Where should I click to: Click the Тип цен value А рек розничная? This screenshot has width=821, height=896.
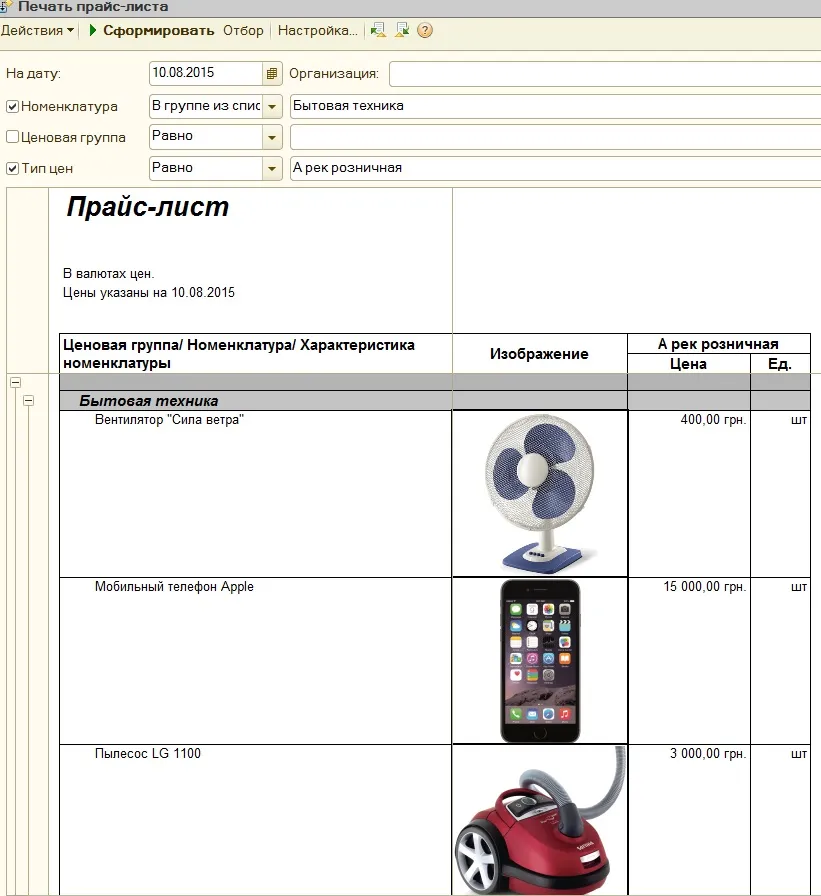(x=555, y=169)
